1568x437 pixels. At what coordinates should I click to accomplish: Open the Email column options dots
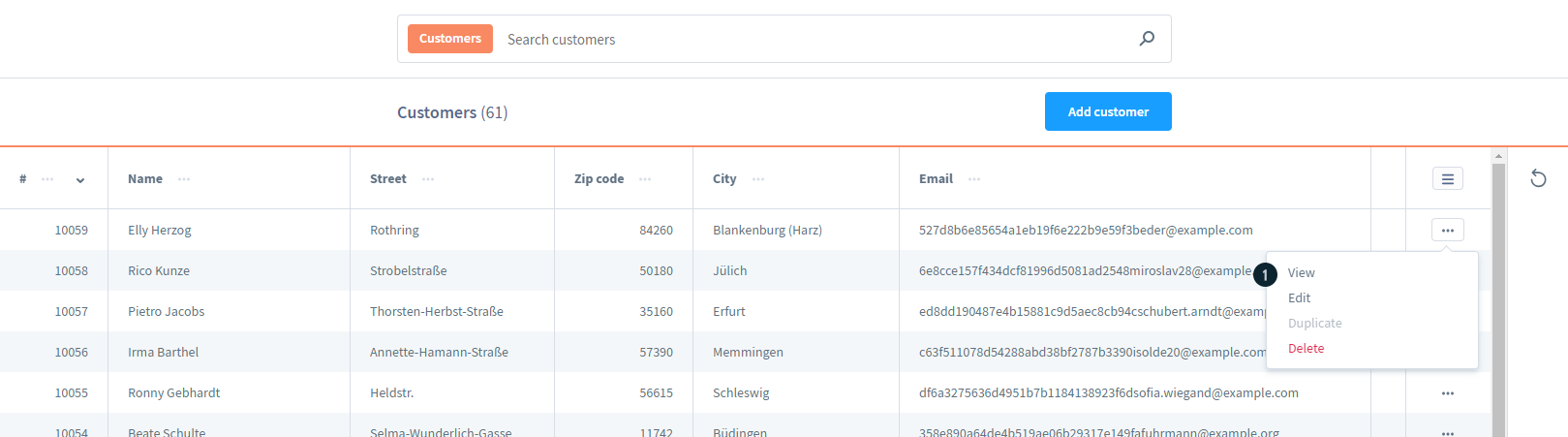pyautogui.click(x=974, y=179)
